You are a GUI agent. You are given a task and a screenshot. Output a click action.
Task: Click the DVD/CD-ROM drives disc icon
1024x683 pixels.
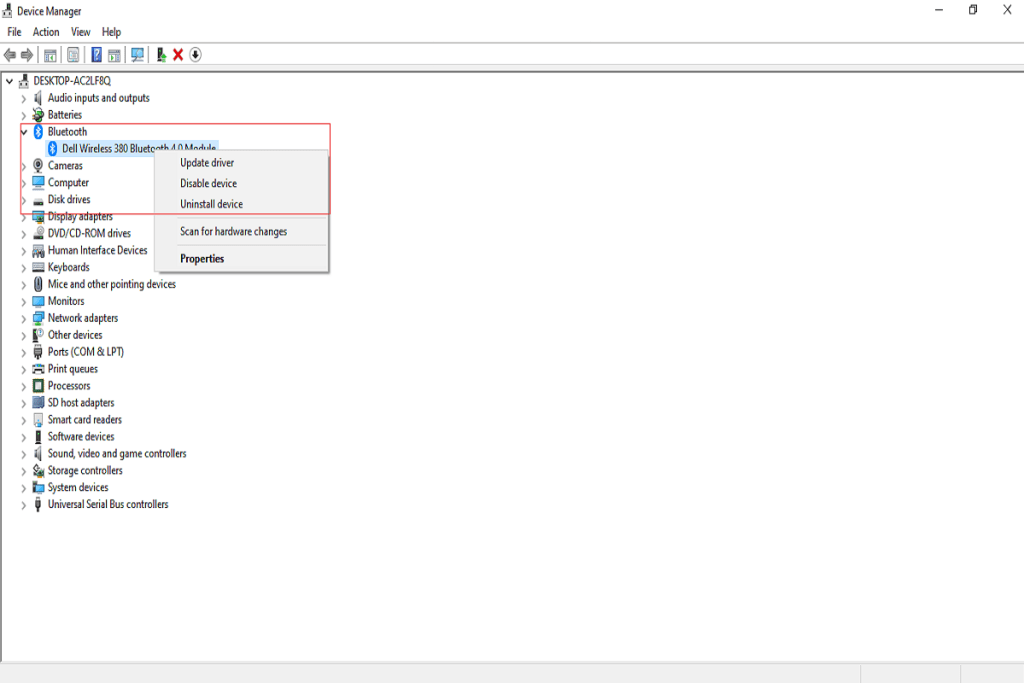click(x=38, y=233)
